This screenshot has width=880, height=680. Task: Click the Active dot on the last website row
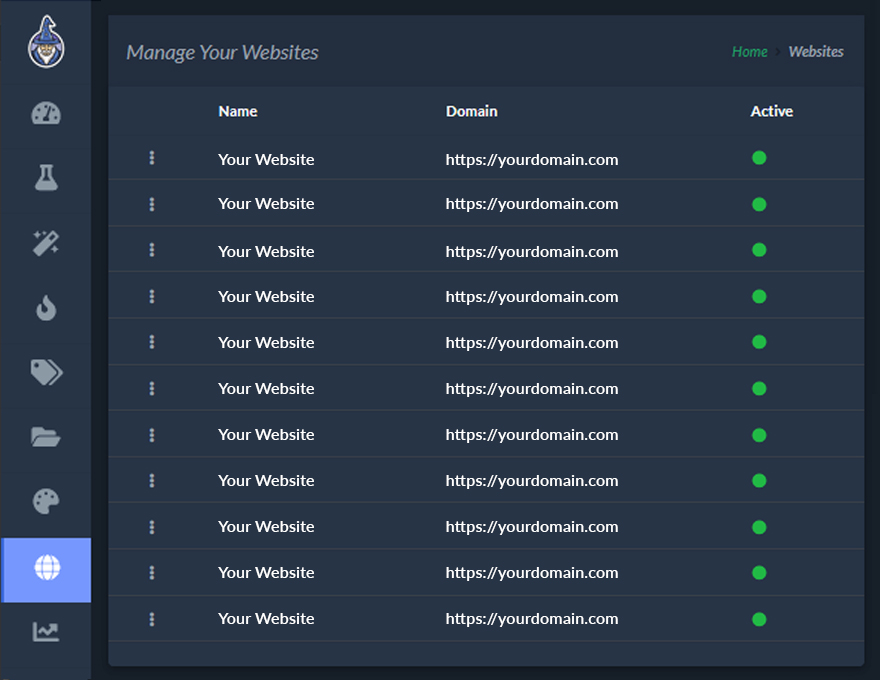click(x=759, y=618)
